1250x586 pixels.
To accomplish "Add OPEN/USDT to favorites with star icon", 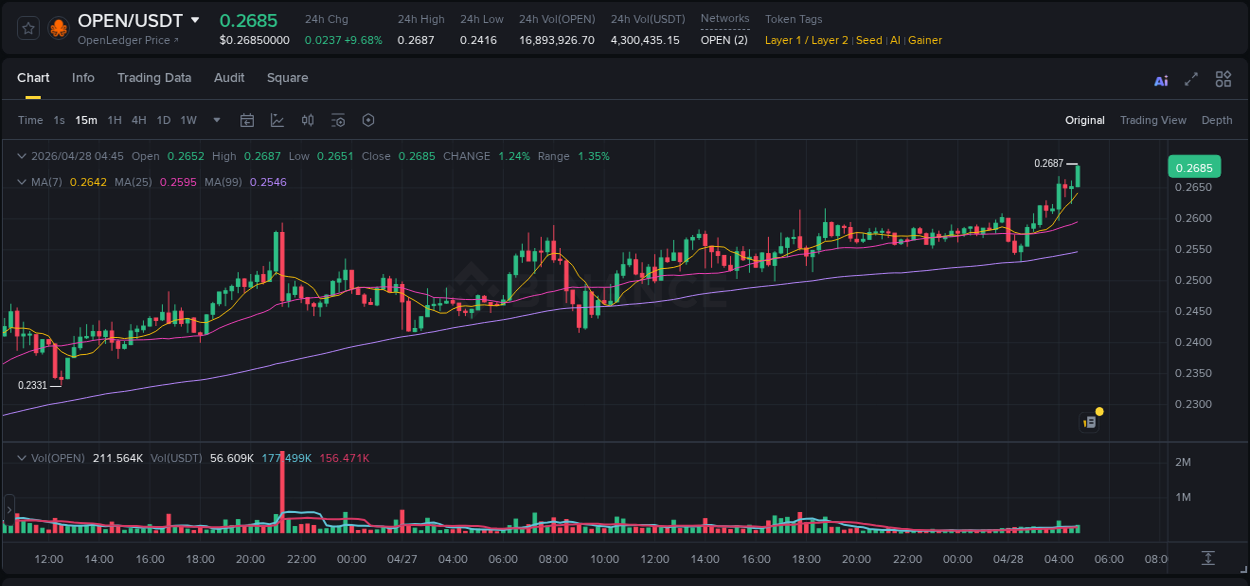I will 29,29.
